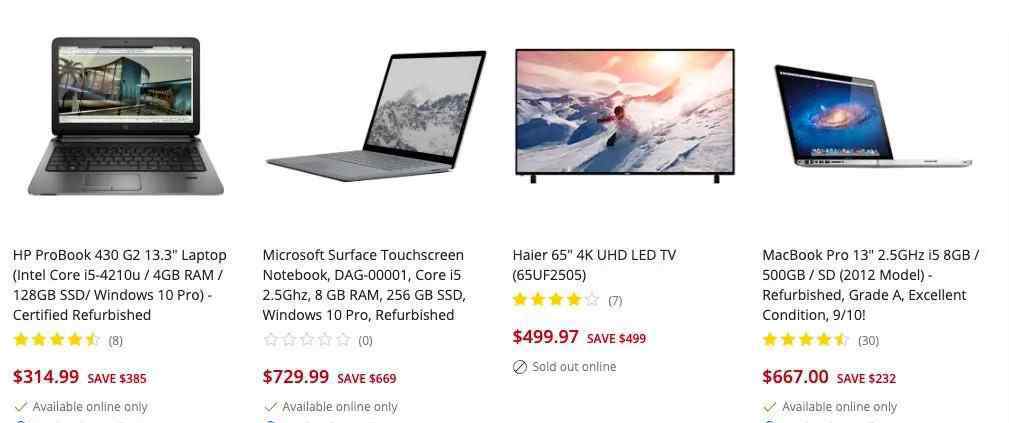Open the HP ProBook 430 G2 title link
Screen dimensions: 1009x423
[120, 285]
